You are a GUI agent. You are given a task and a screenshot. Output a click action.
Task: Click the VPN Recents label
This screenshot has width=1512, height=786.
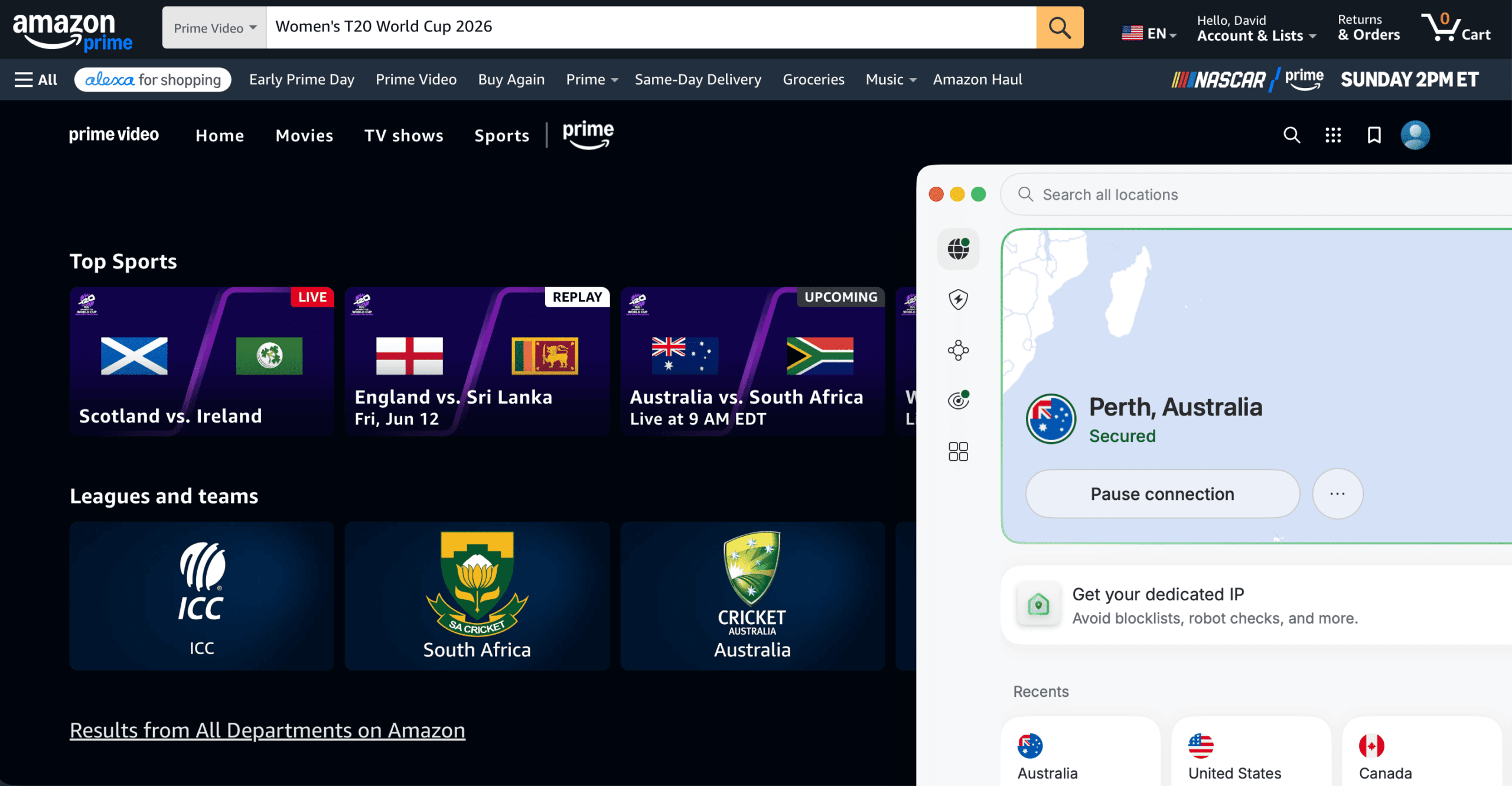(1041, 691)
